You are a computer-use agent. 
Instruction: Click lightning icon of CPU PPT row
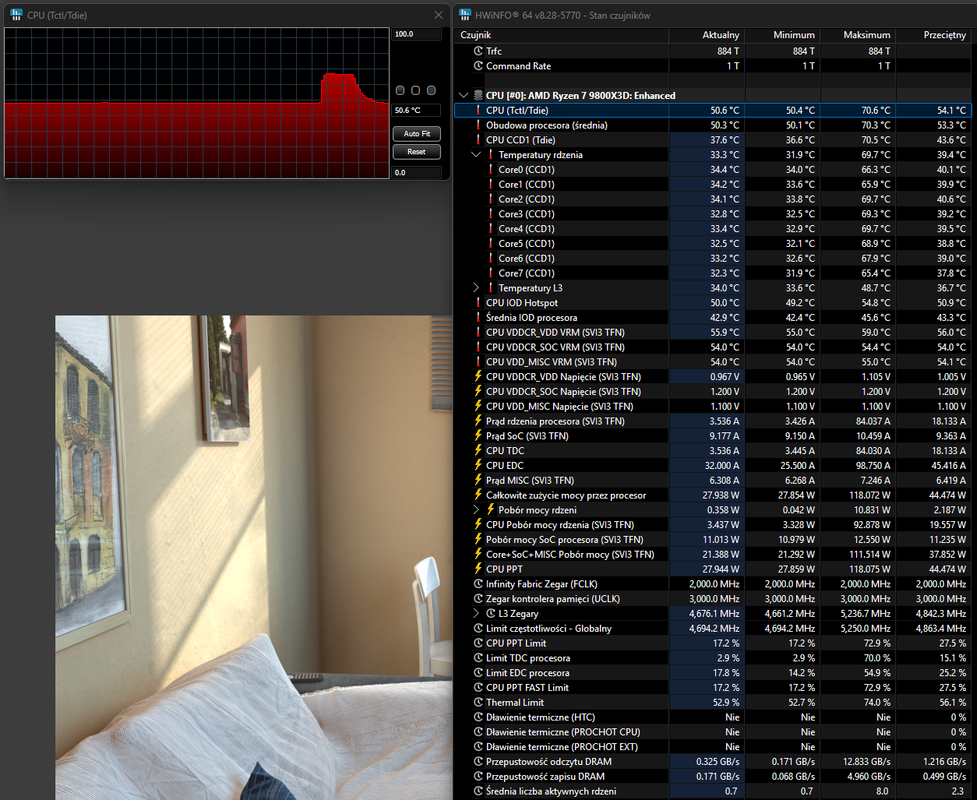(478, 569)
